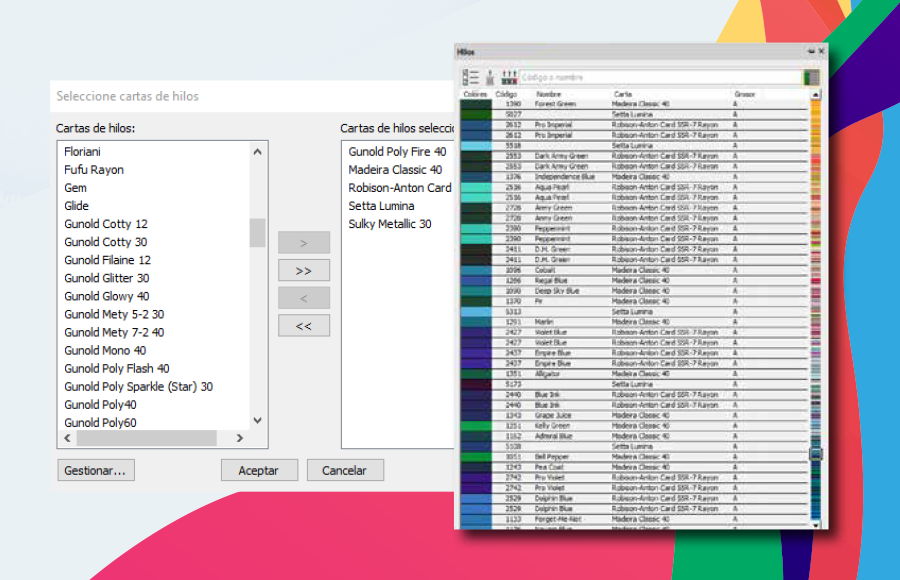Click the Hilos panel scroll down arrow
The image size is (900, 580).
(816, 524)
